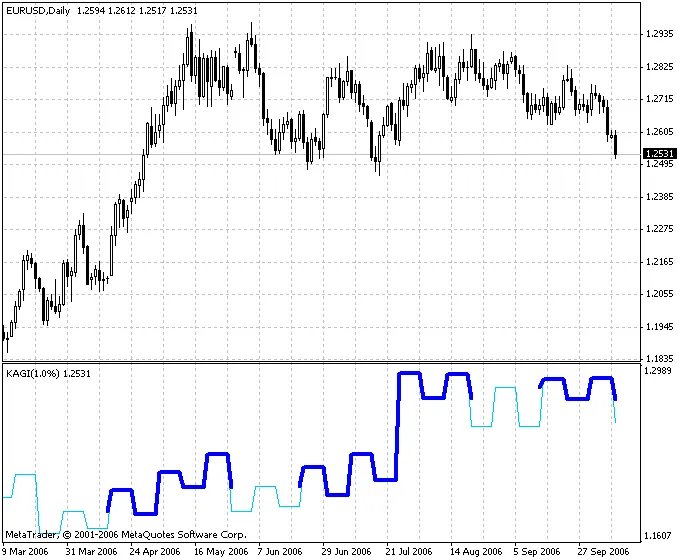Click the MetaTrader MetaQuotes copyright text
Viewport: 680px width, 560px height.
[125, 534]
